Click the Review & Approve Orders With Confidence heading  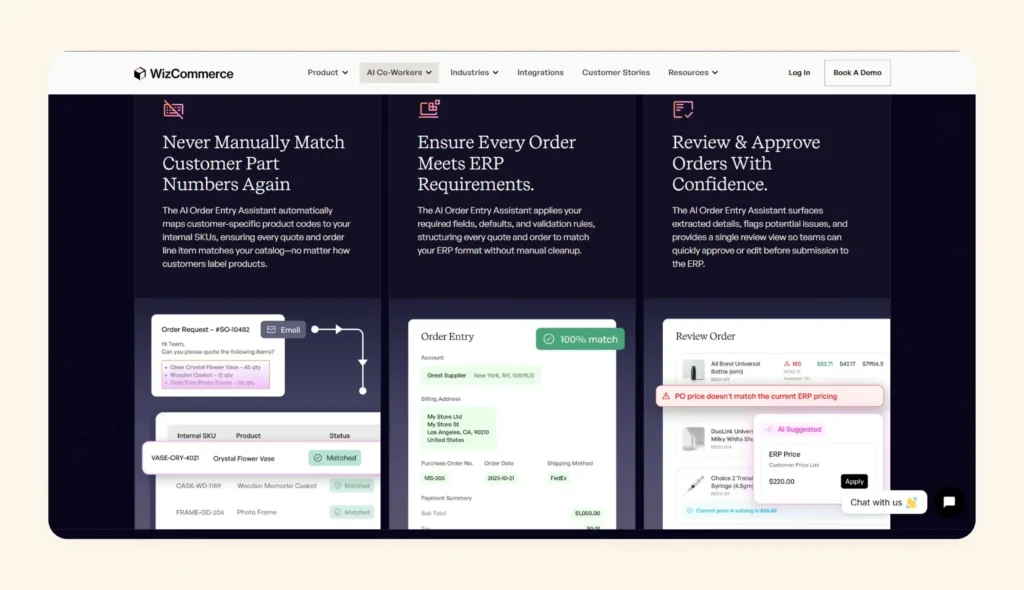point(746,163)
